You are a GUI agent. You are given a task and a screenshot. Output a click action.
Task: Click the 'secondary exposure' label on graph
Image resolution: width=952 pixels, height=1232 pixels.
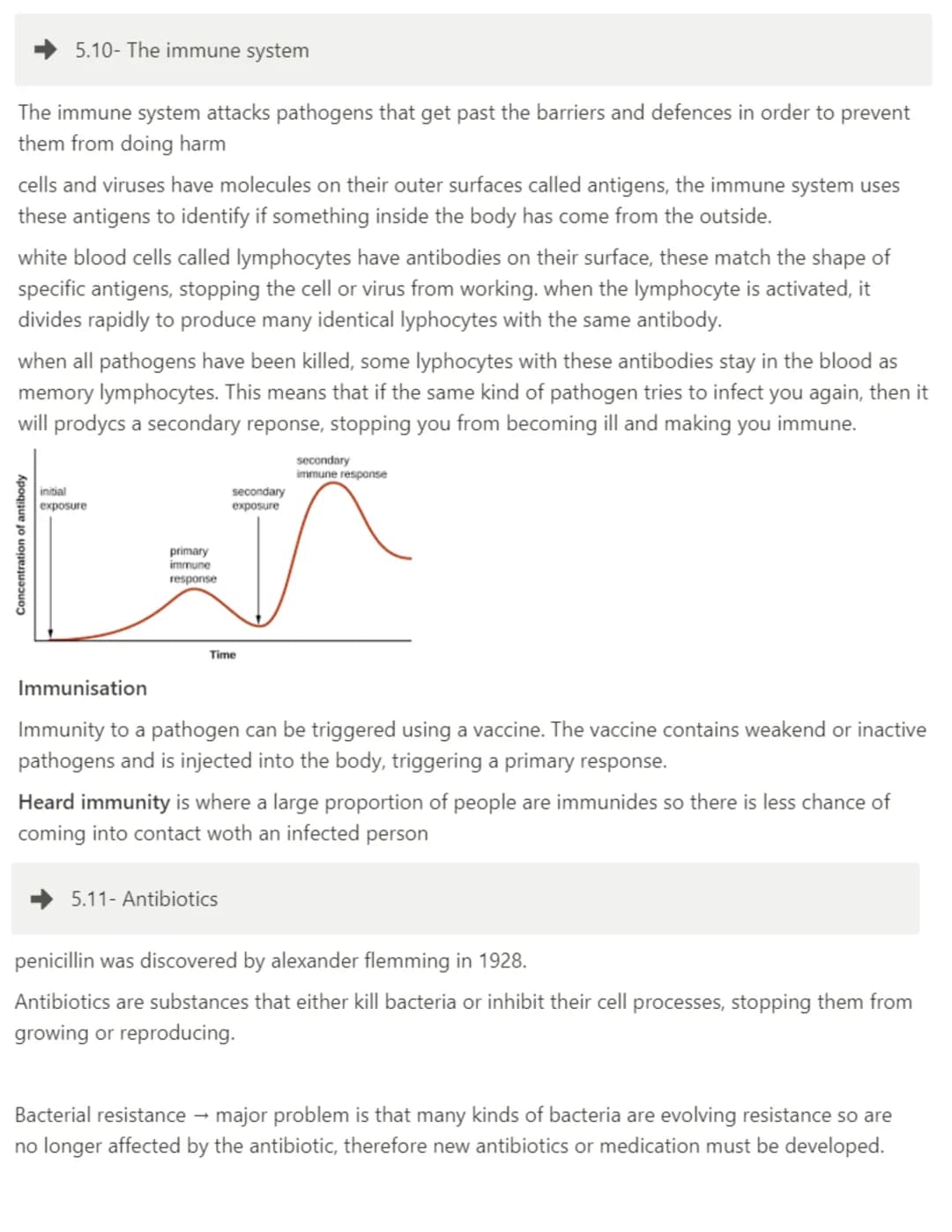pyautogui.click(x=257, y=498)
